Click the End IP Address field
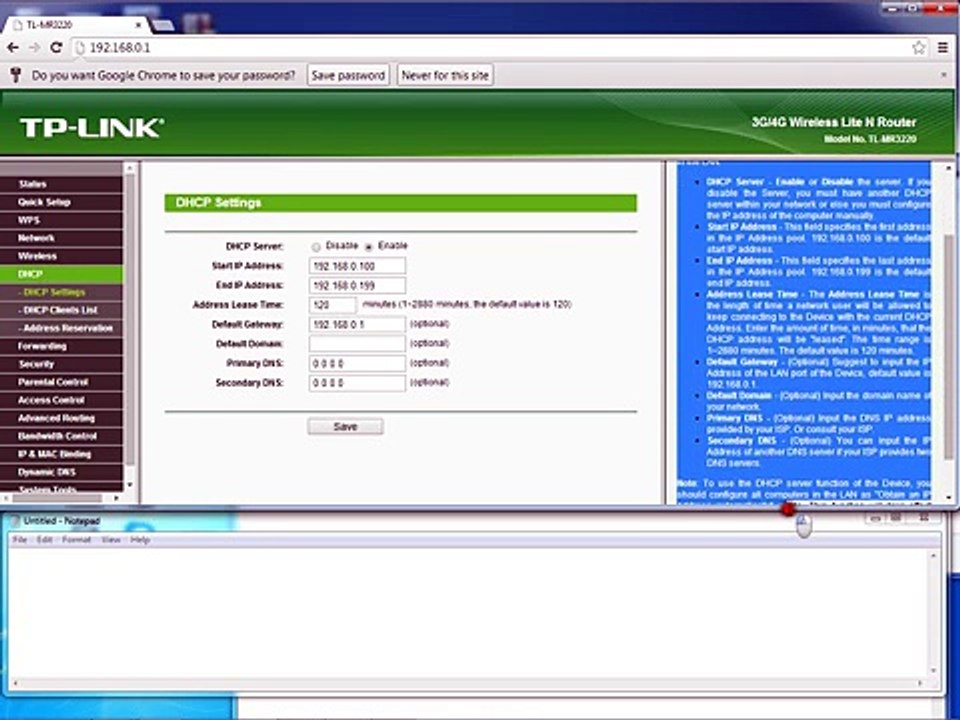Viewport: 960px width, 720px height. tap(357, 285)
